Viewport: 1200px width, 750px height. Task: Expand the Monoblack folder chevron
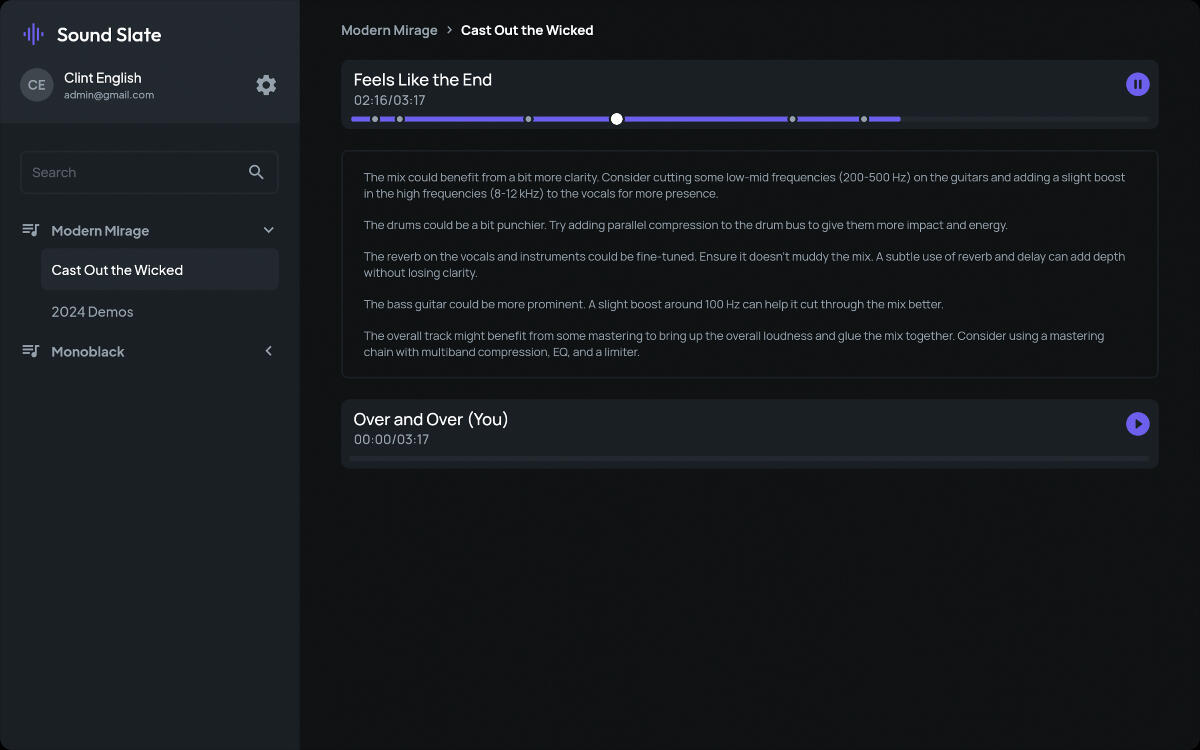[x=268, y=351]
